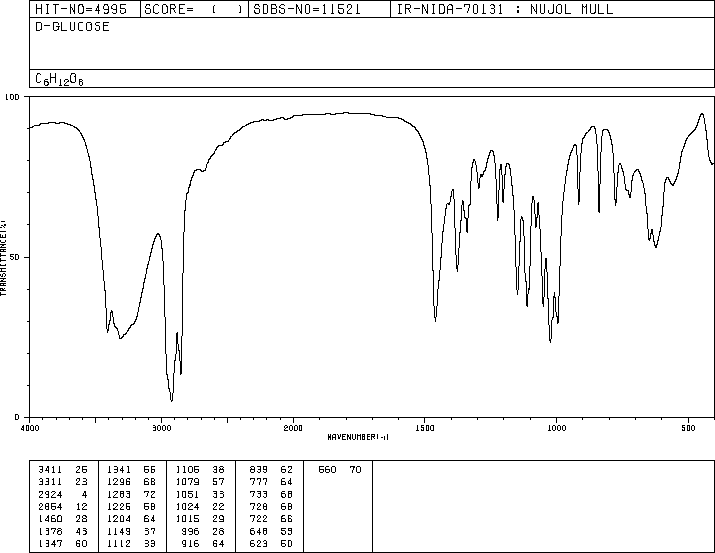
Task: Select the 1460 peak entry
Action: (x=50, y=519)
